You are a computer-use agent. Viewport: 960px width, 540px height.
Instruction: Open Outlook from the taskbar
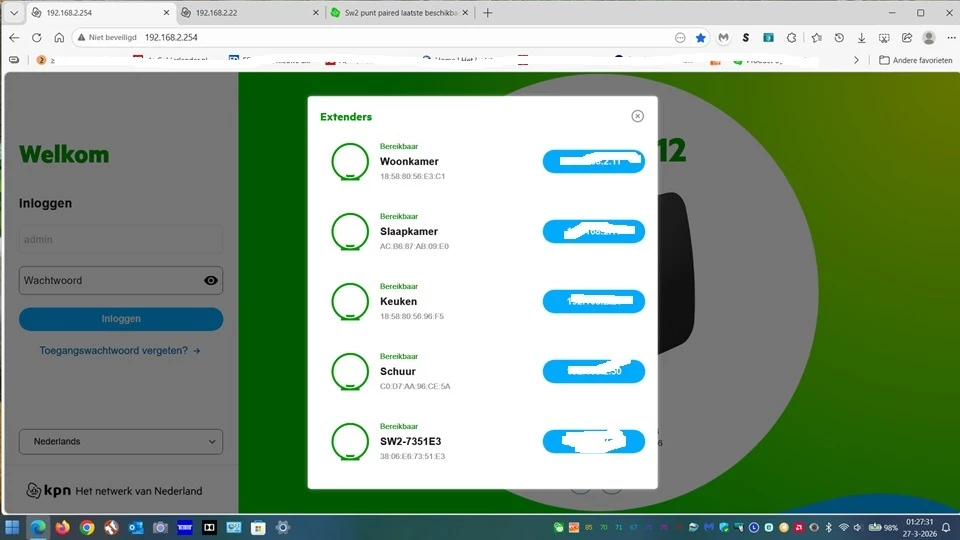click(135, 527)
